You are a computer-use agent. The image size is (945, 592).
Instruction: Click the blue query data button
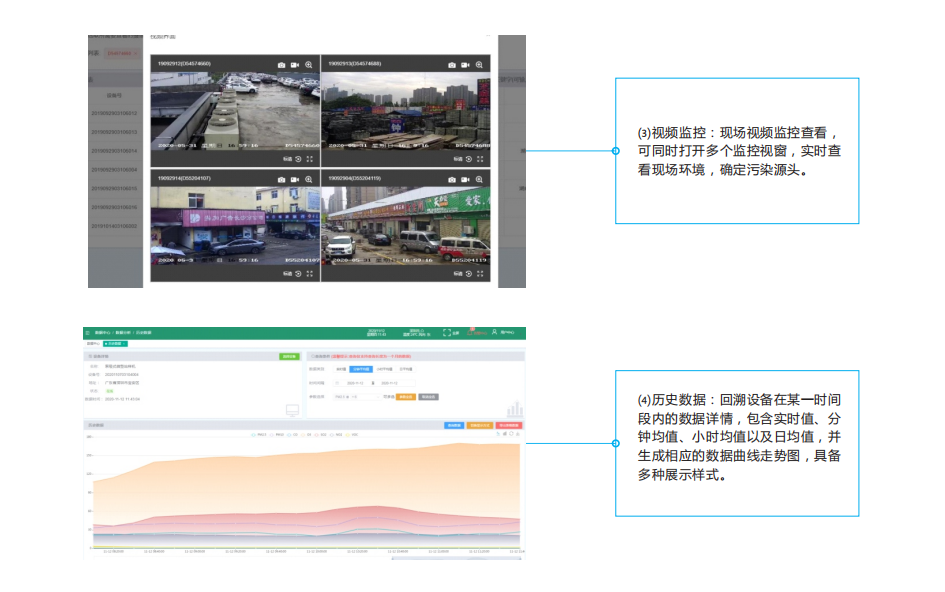[454, 425]
